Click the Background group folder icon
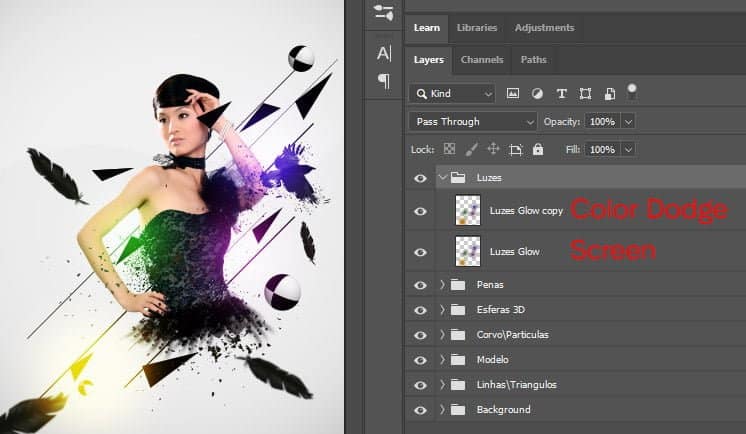The image size is (746, 434). [x=458, y=410]
